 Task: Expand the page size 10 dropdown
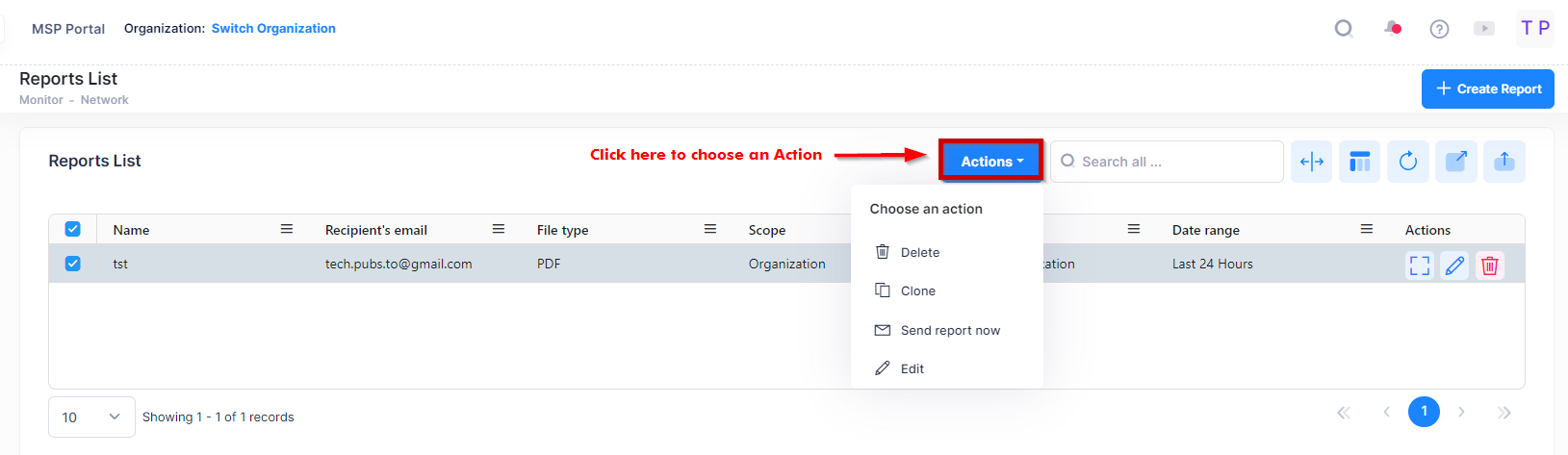coord(91,417)
